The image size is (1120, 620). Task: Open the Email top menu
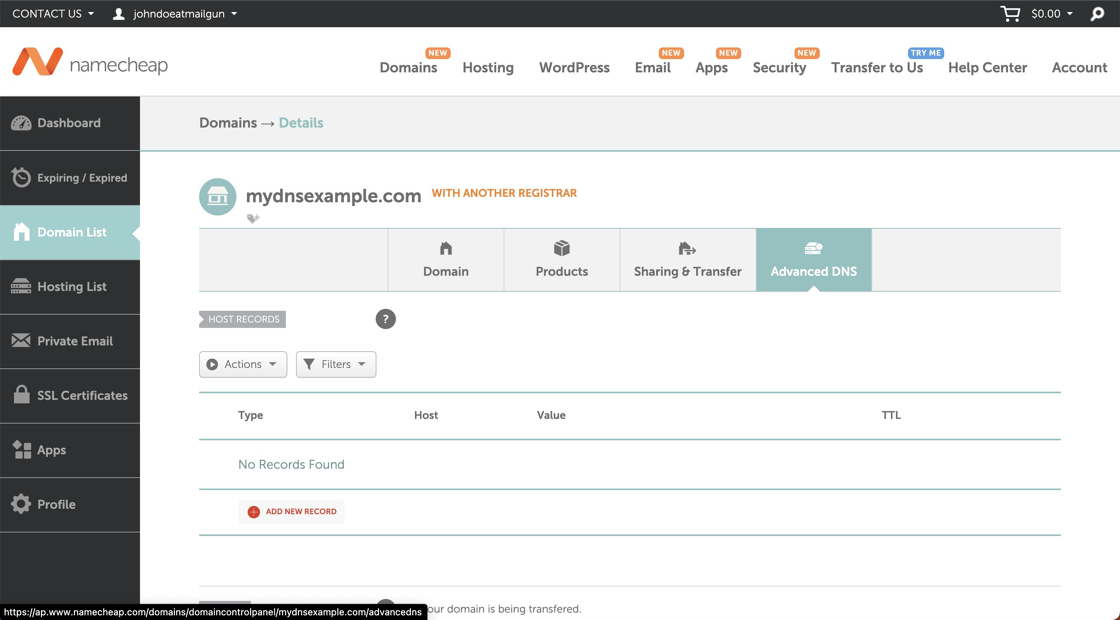653,67
